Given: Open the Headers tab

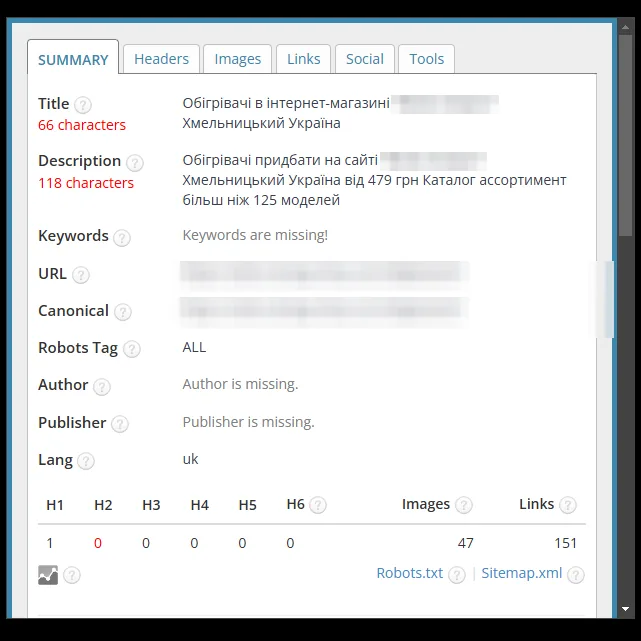Looking at the screenshot, I should tap(161, 59).
